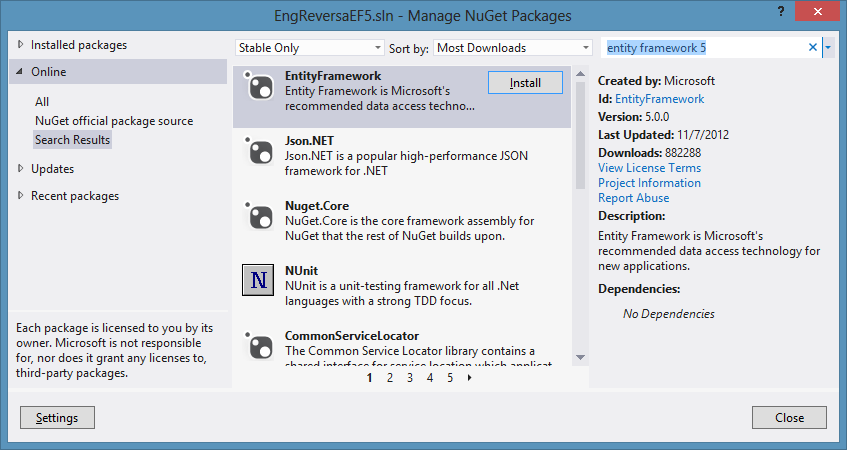
Task: Click the CommonServiceLocator package icon
Action: pyautogui.click(x=259, y=346)
